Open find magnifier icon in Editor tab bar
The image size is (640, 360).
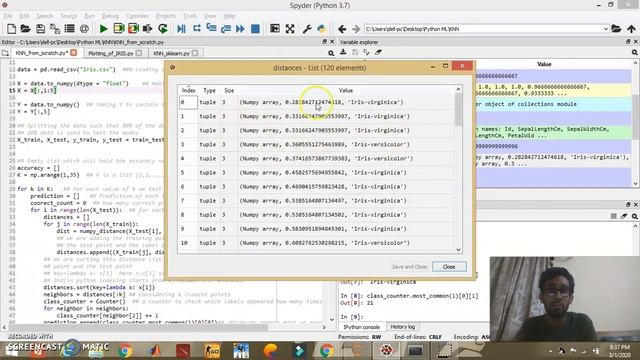pyautogui.click(x=331, y=53)
